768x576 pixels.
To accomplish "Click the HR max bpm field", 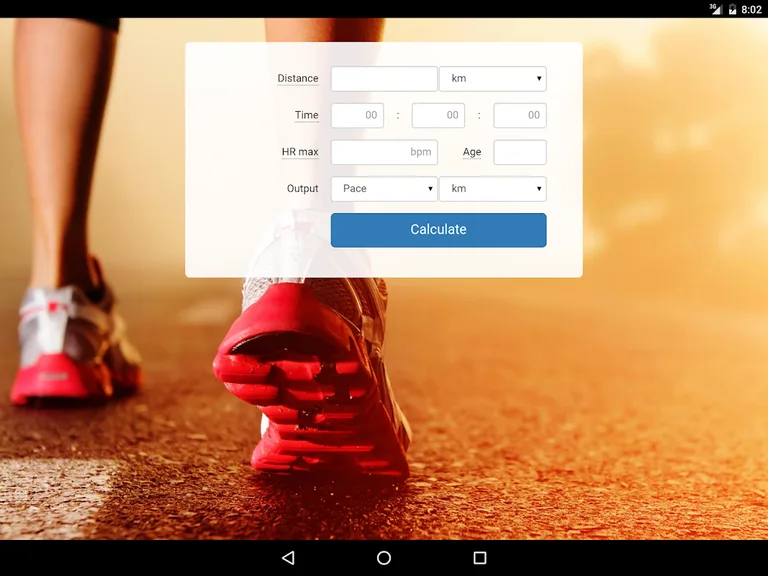I will click(384, 152).
